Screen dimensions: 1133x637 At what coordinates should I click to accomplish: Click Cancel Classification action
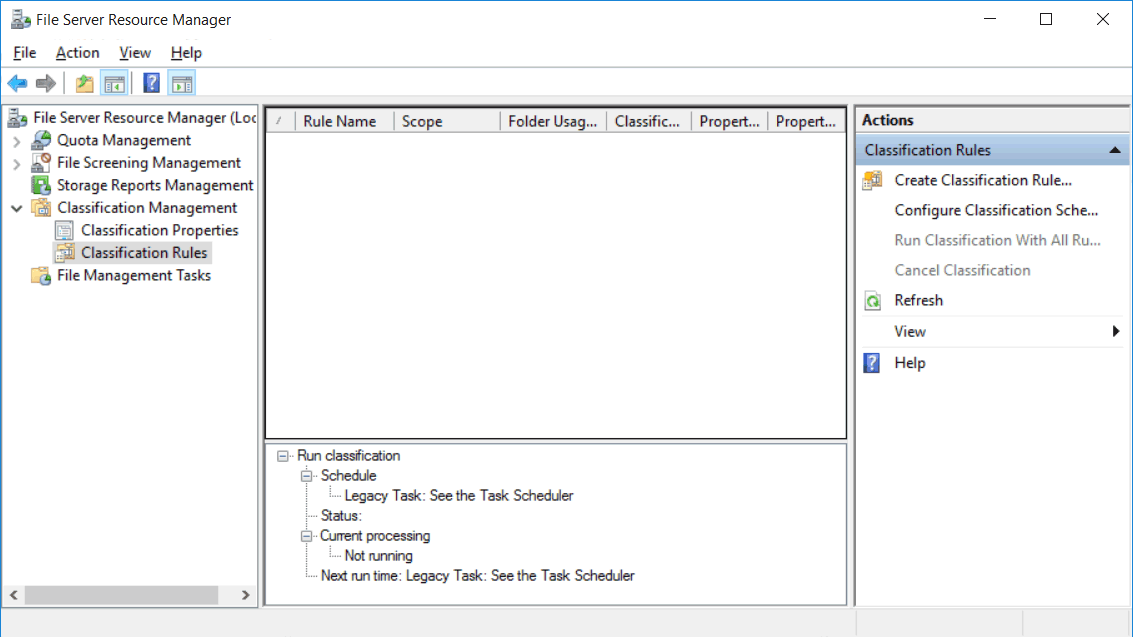(962, 270)
